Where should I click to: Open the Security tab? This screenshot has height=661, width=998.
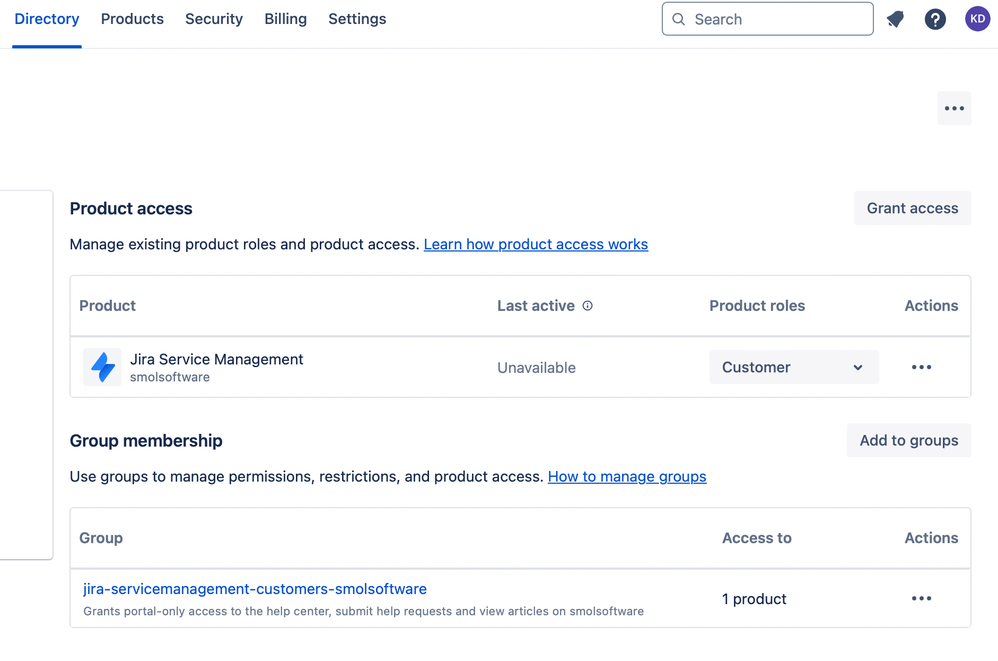point(214,19)
